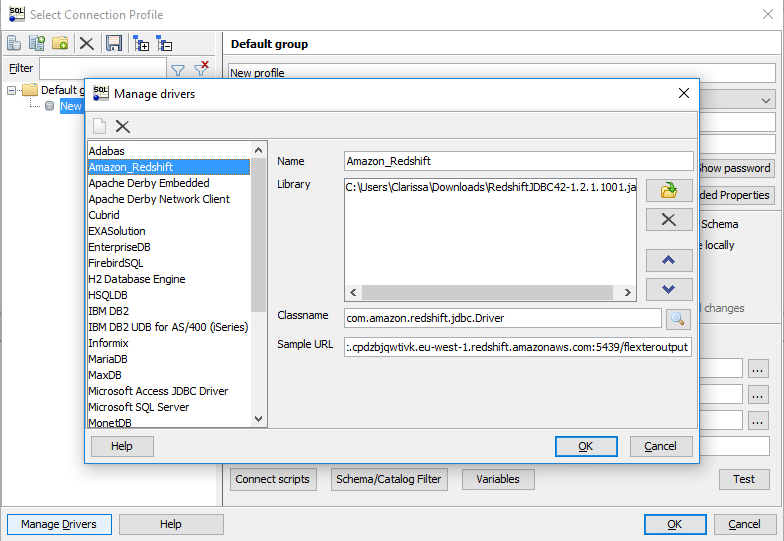Click OK in Manage drivers dialog

[586, 446]
